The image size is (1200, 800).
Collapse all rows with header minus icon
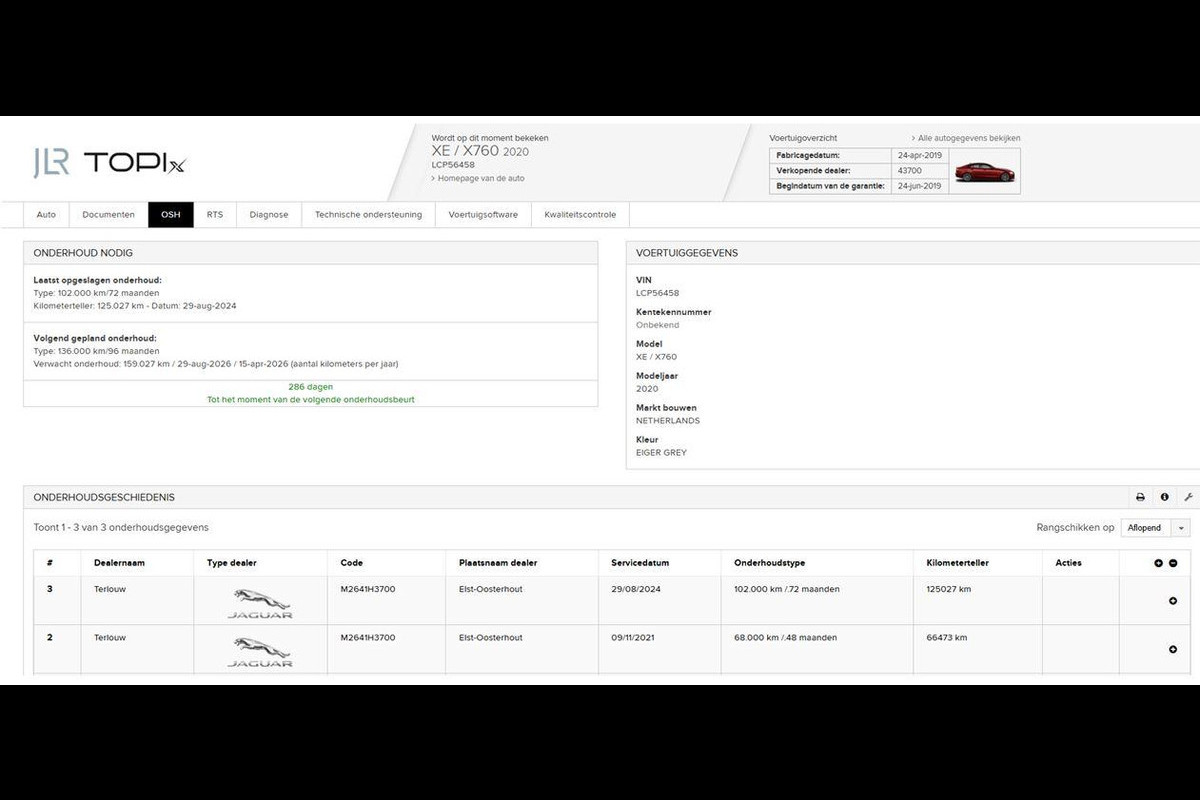pos(1173,563)
